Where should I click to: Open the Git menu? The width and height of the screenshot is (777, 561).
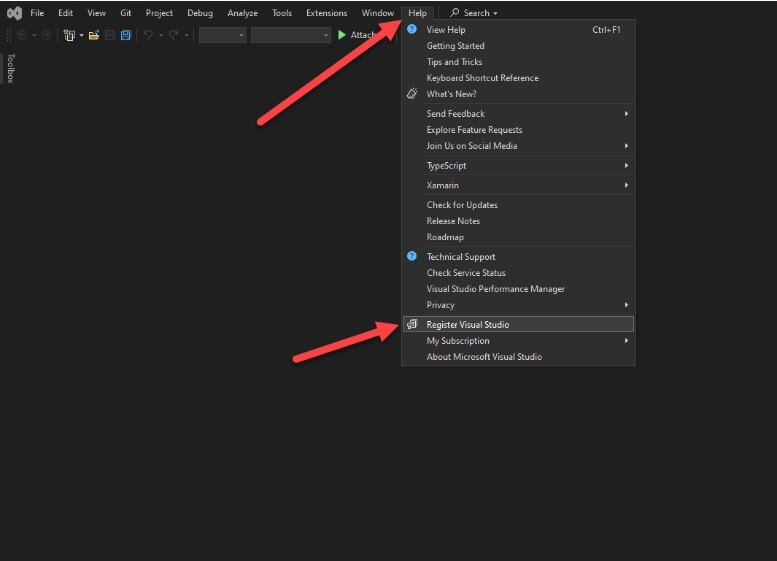point(125,13)
